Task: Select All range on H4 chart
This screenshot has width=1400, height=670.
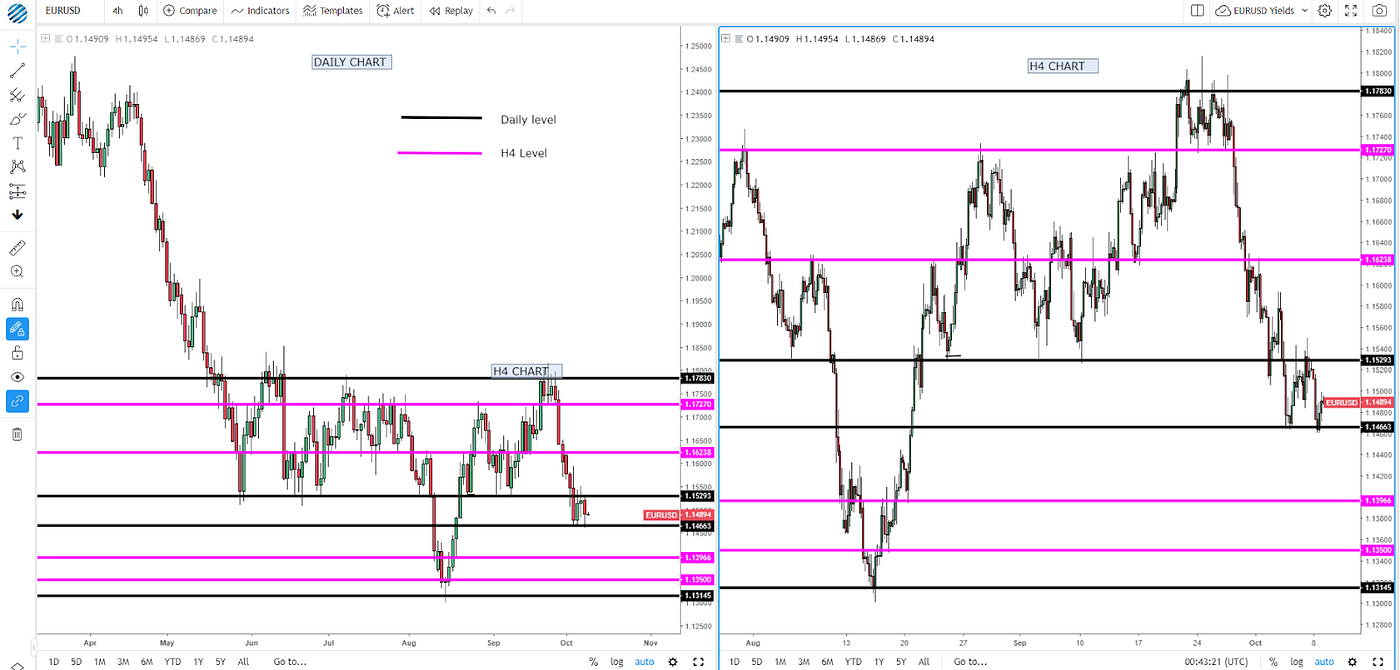Action: [924, 661]
